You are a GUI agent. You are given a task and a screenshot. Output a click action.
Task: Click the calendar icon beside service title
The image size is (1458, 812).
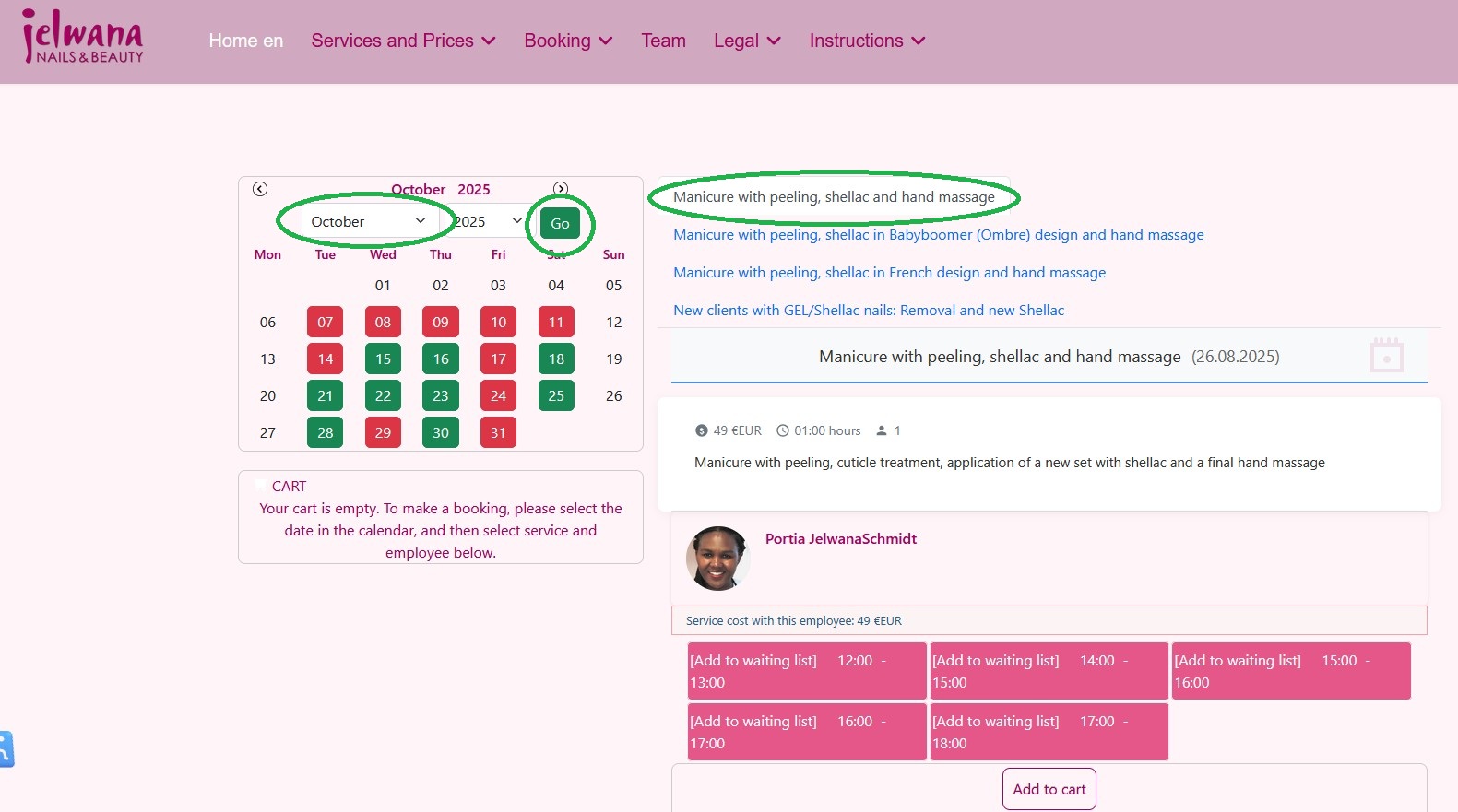click(1386, 355)
